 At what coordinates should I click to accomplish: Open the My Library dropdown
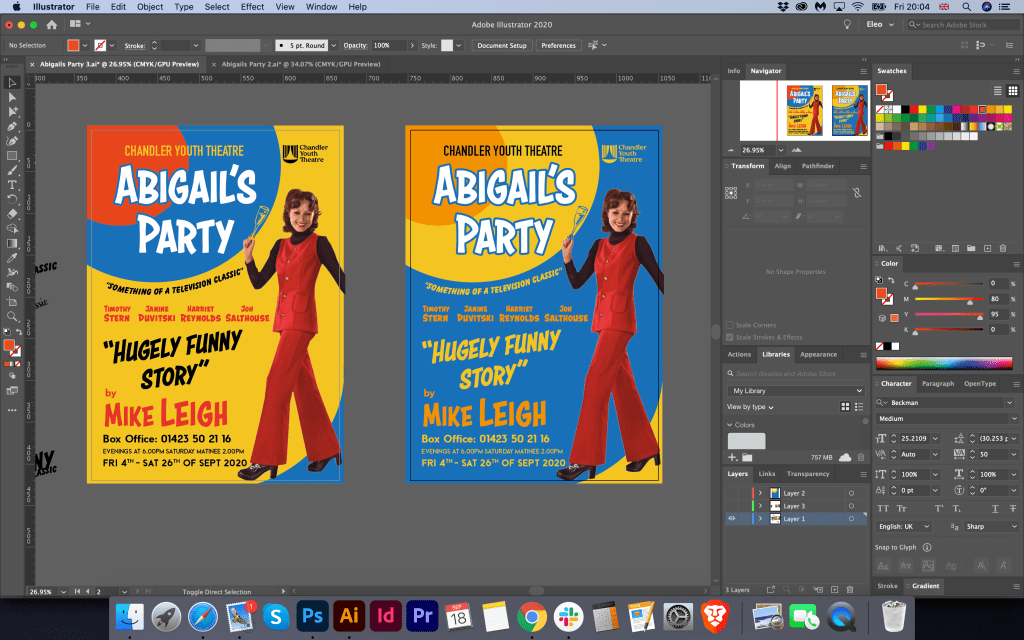pyautogui.click(x=796, y=391)
